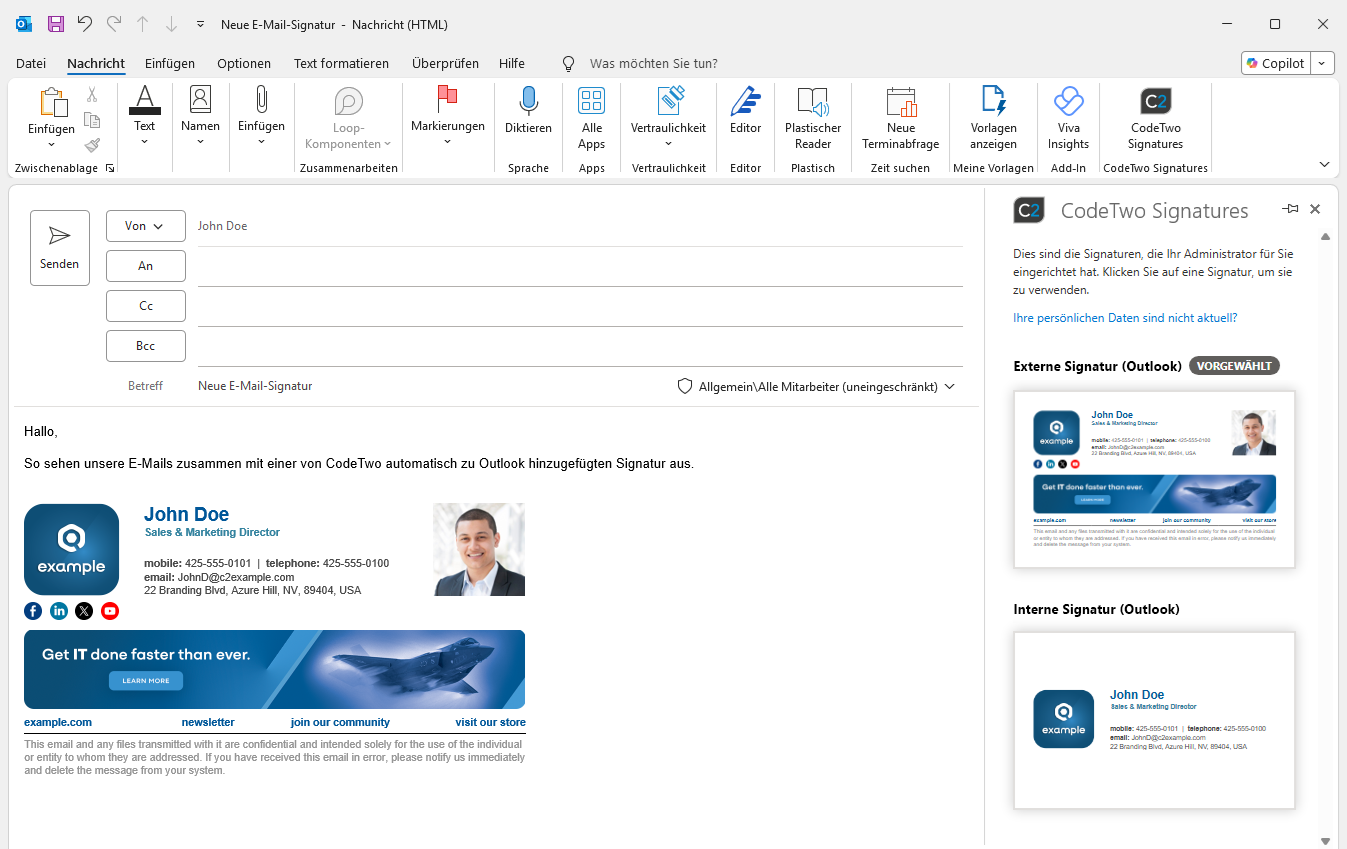
Task: Open the Text formatieren tab
Action: pyautogui.click(x=341, y=63)
